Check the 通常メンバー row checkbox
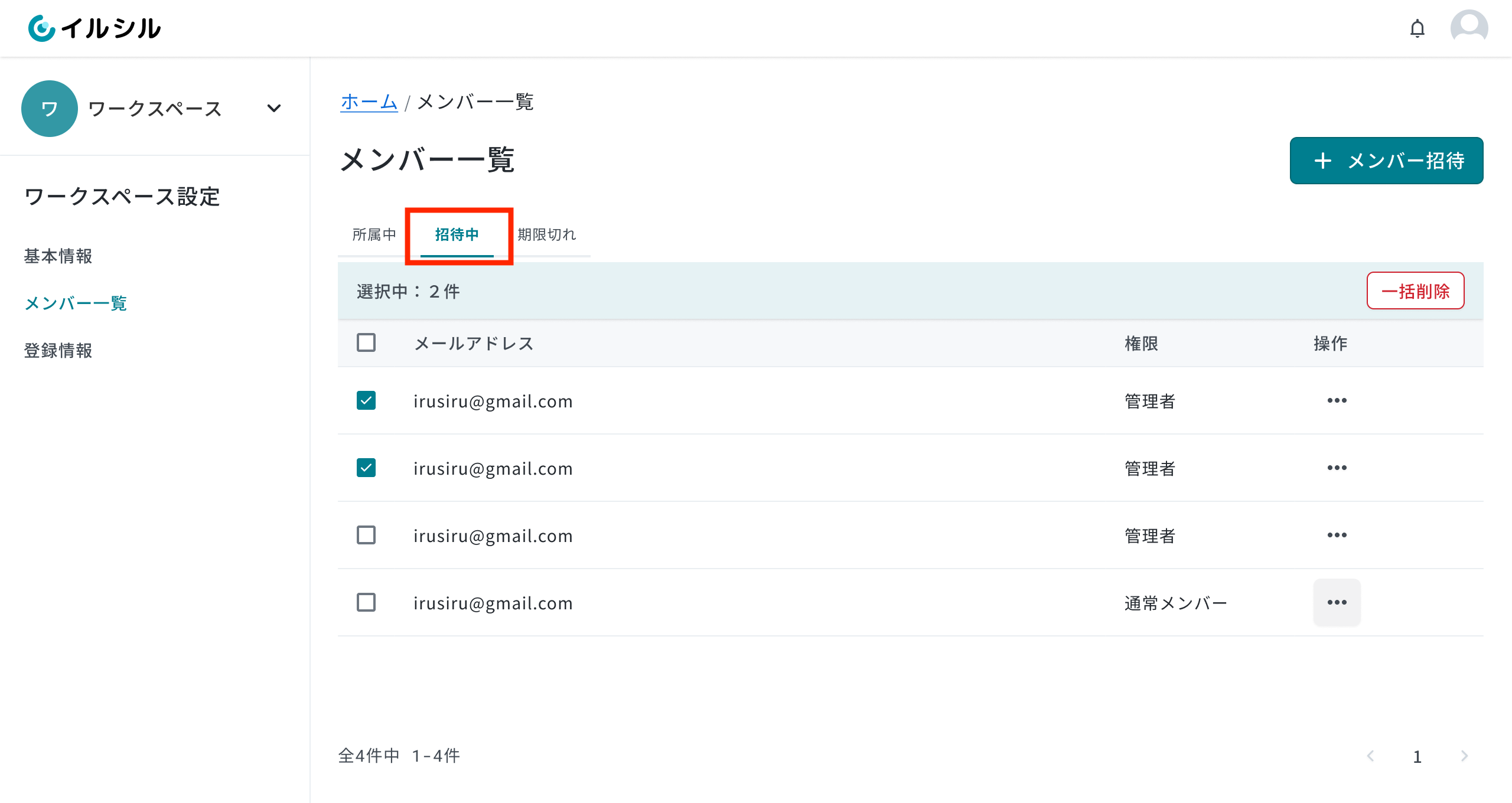The height and width of the screenshot is (803, 1512). (366, 602)
